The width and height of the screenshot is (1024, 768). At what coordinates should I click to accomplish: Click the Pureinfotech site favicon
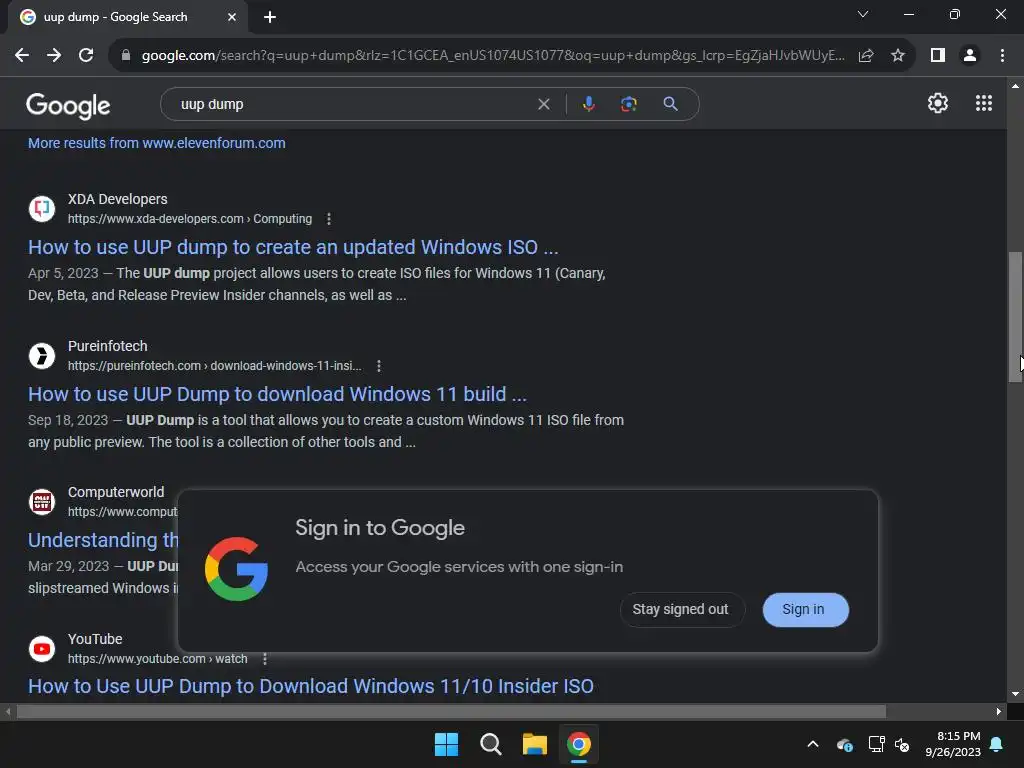tap(42, 355)
